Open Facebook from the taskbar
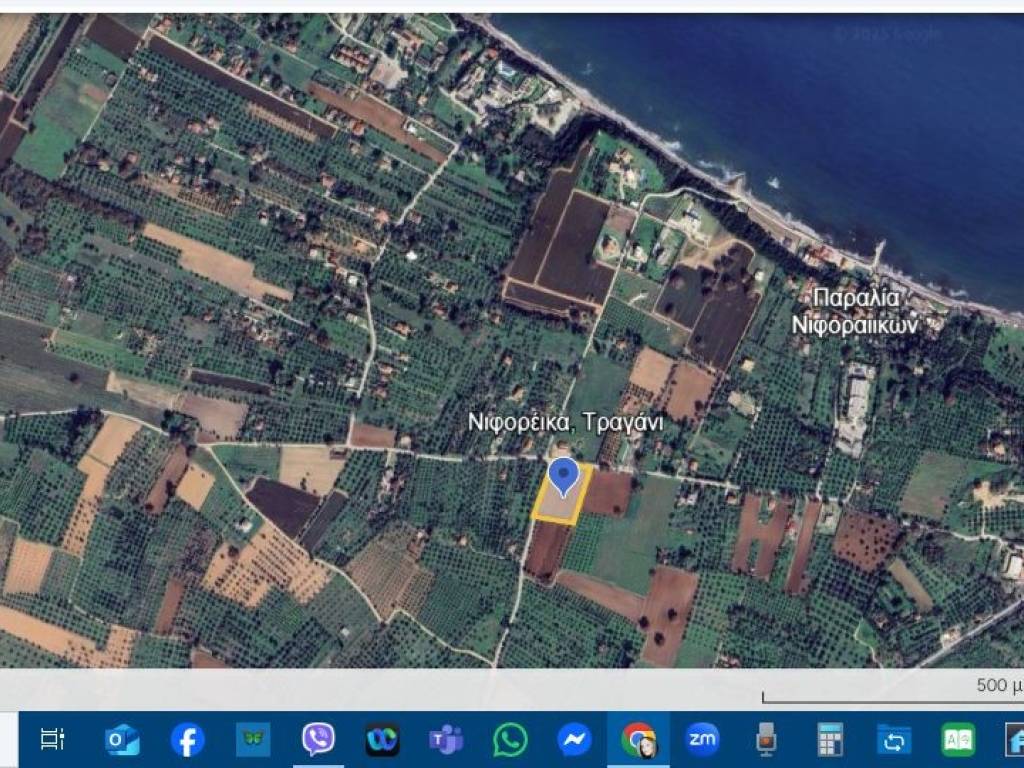Screen dimensions: 1024x768 click(x=188, y=740)
